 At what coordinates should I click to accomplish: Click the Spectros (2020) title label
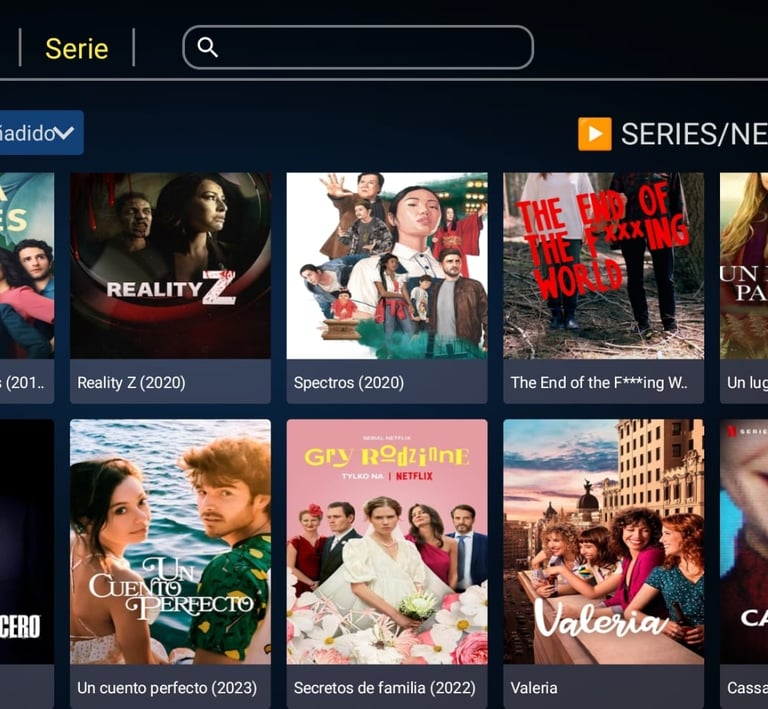[x=349, y=382]
